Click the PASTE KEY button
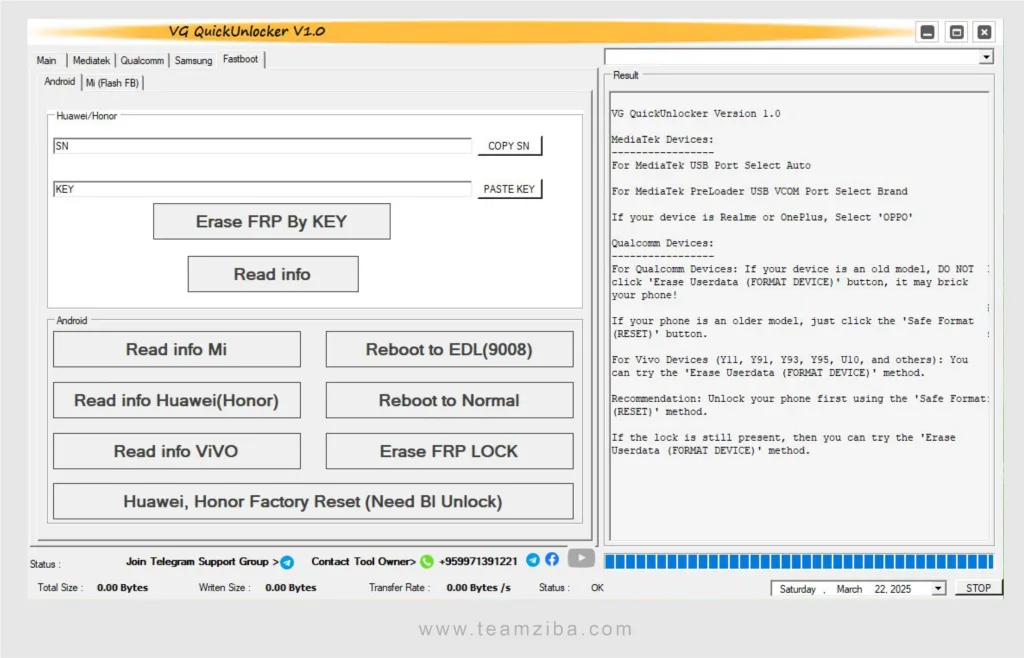1024x658 pixels. click(509, 189)
